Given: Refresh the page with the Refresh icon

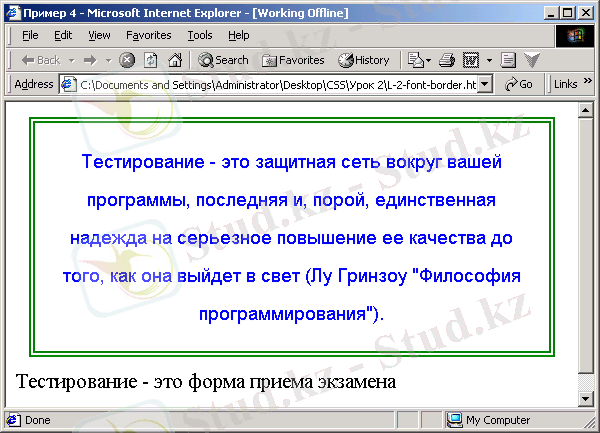Looking at the screenshot, I should click(150, 60).
